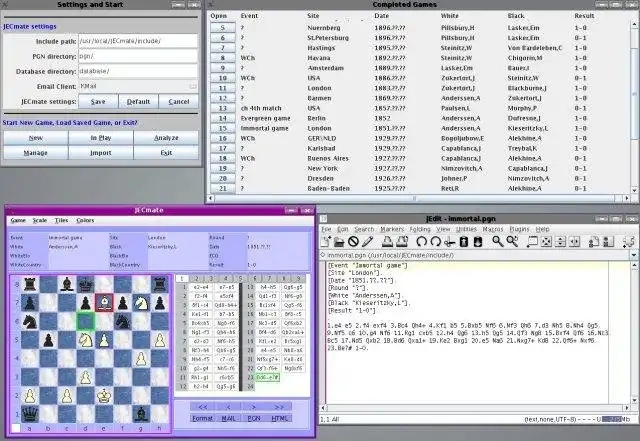Click the Find Next icon in jEdit toolbar

(512, 242)
